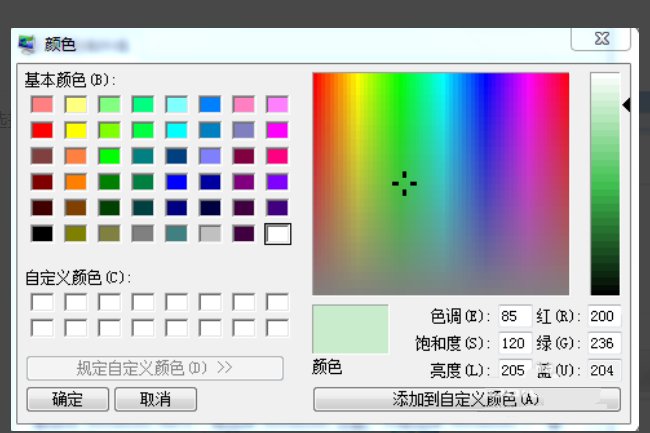Click the 确定 button to confirm
This screenshot has height=433, width=650.
tap(68, 399)
